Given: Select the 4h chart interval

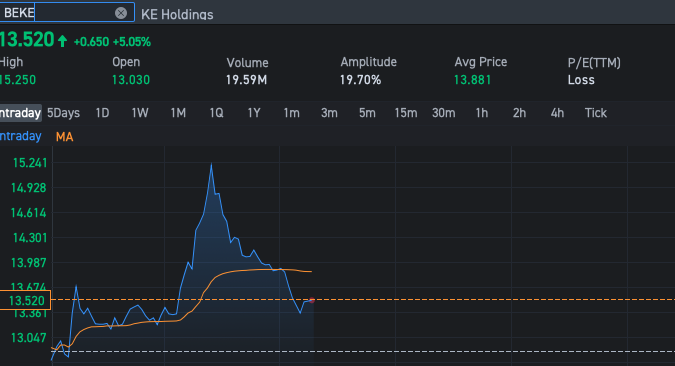Looking at the screenshot, I should click(x=557, y=113).
